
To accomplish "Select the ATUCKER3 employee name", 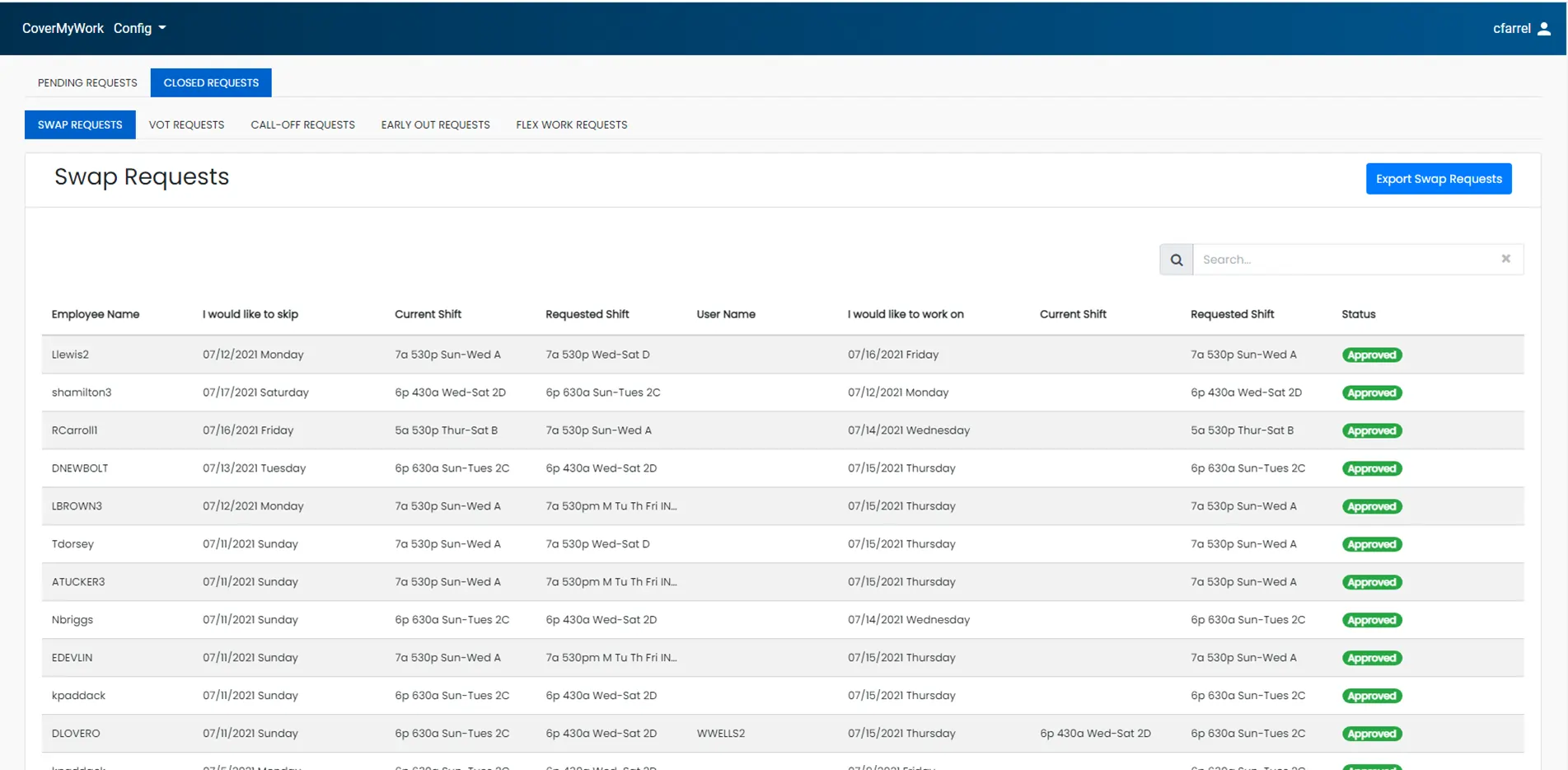I will click(x=78, y=582).
